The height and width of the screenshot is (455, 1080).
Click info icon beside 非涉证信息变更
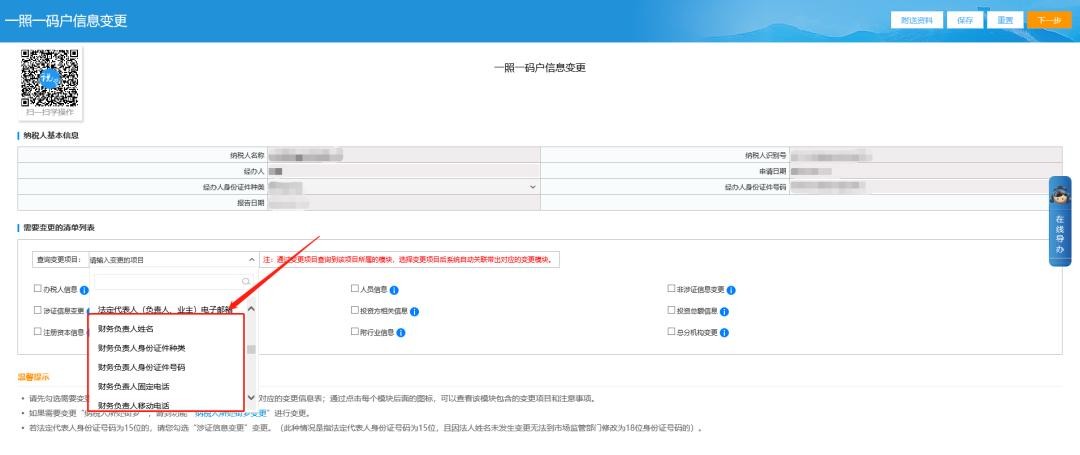(x=731, y=290)
